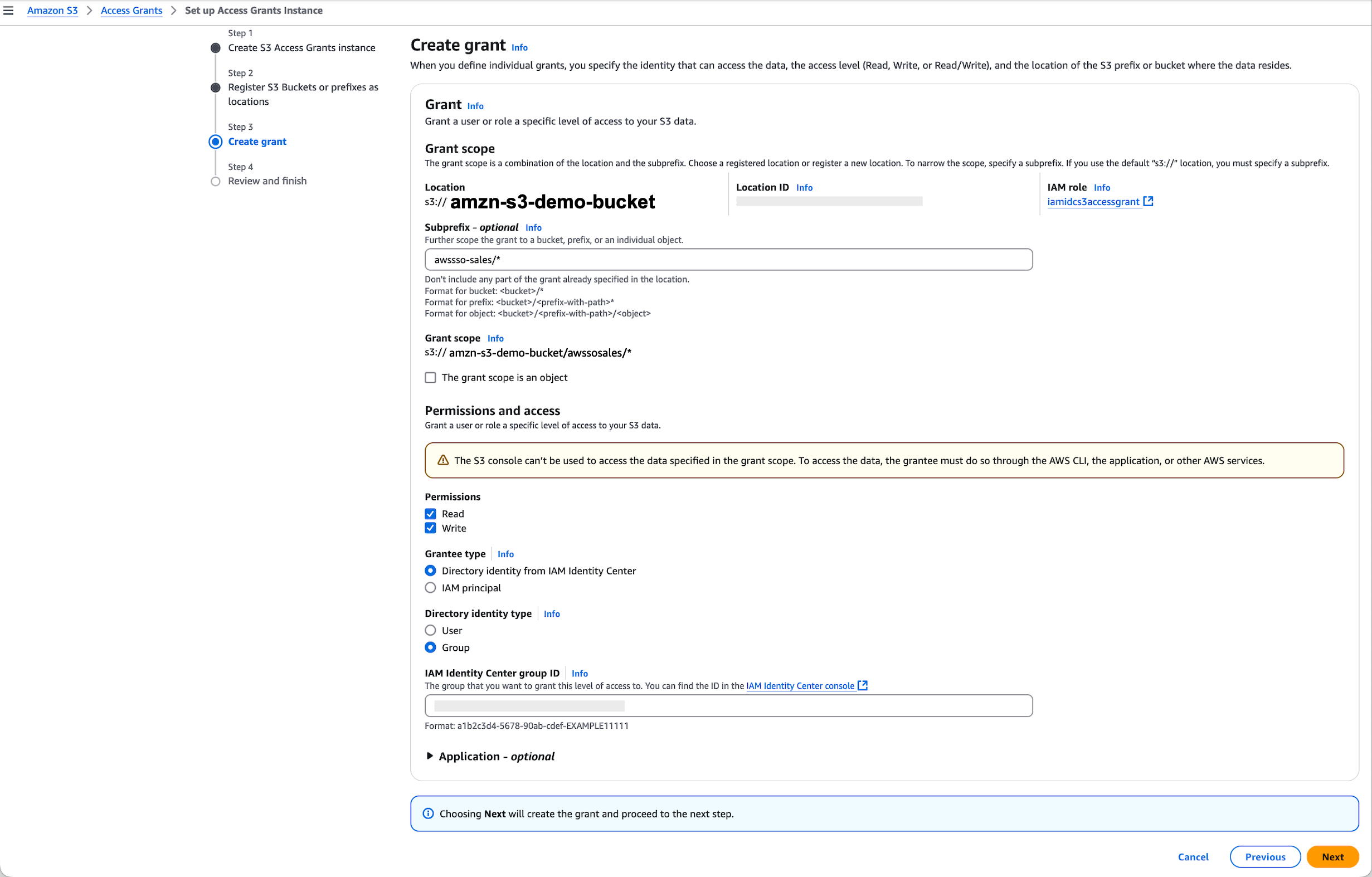Expand the Application optional section
The height and width of the screenshot is (877, 1372).
430,756
